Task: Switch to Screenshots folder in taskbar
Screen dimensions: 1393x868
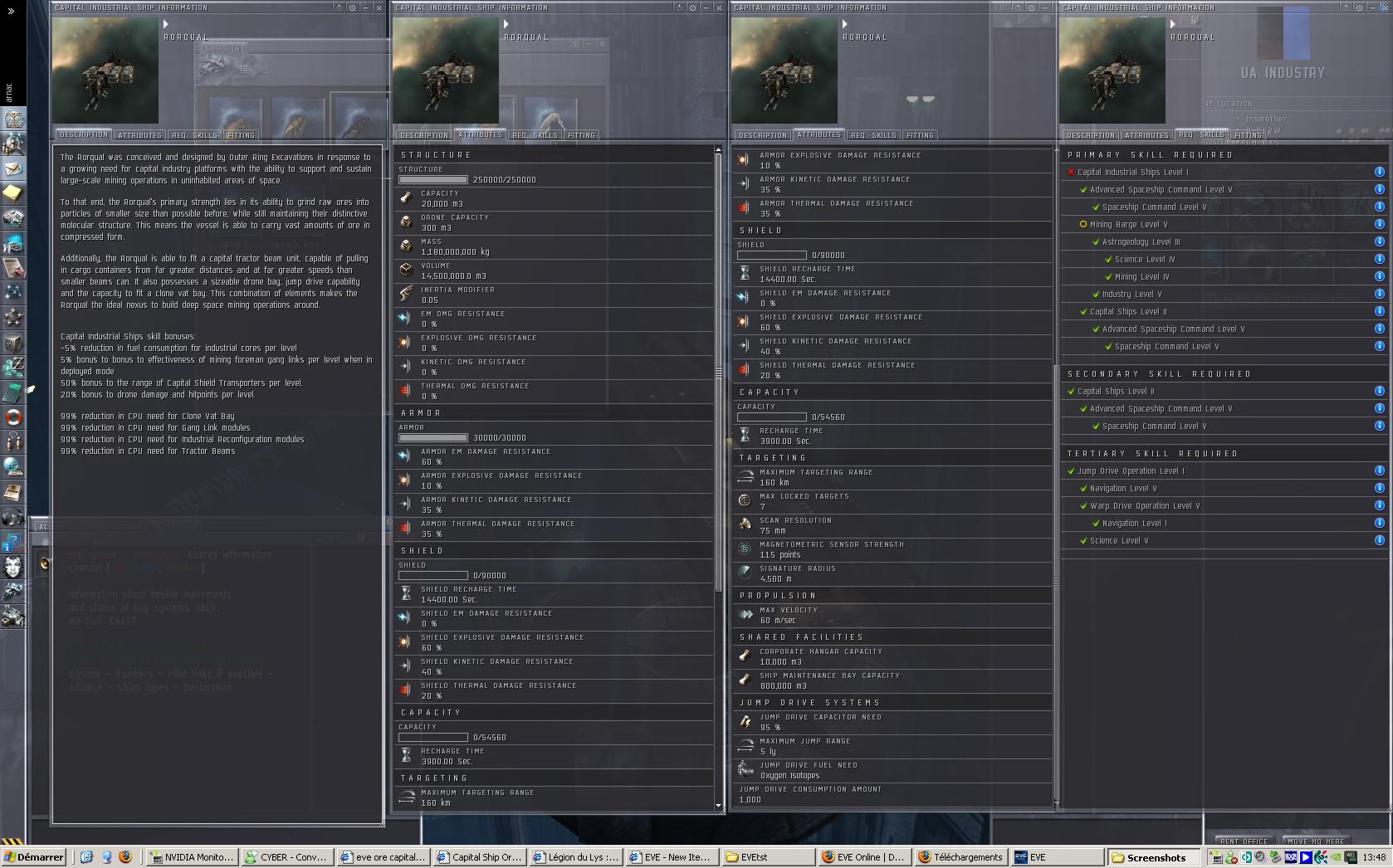Action: (1154, 857)
